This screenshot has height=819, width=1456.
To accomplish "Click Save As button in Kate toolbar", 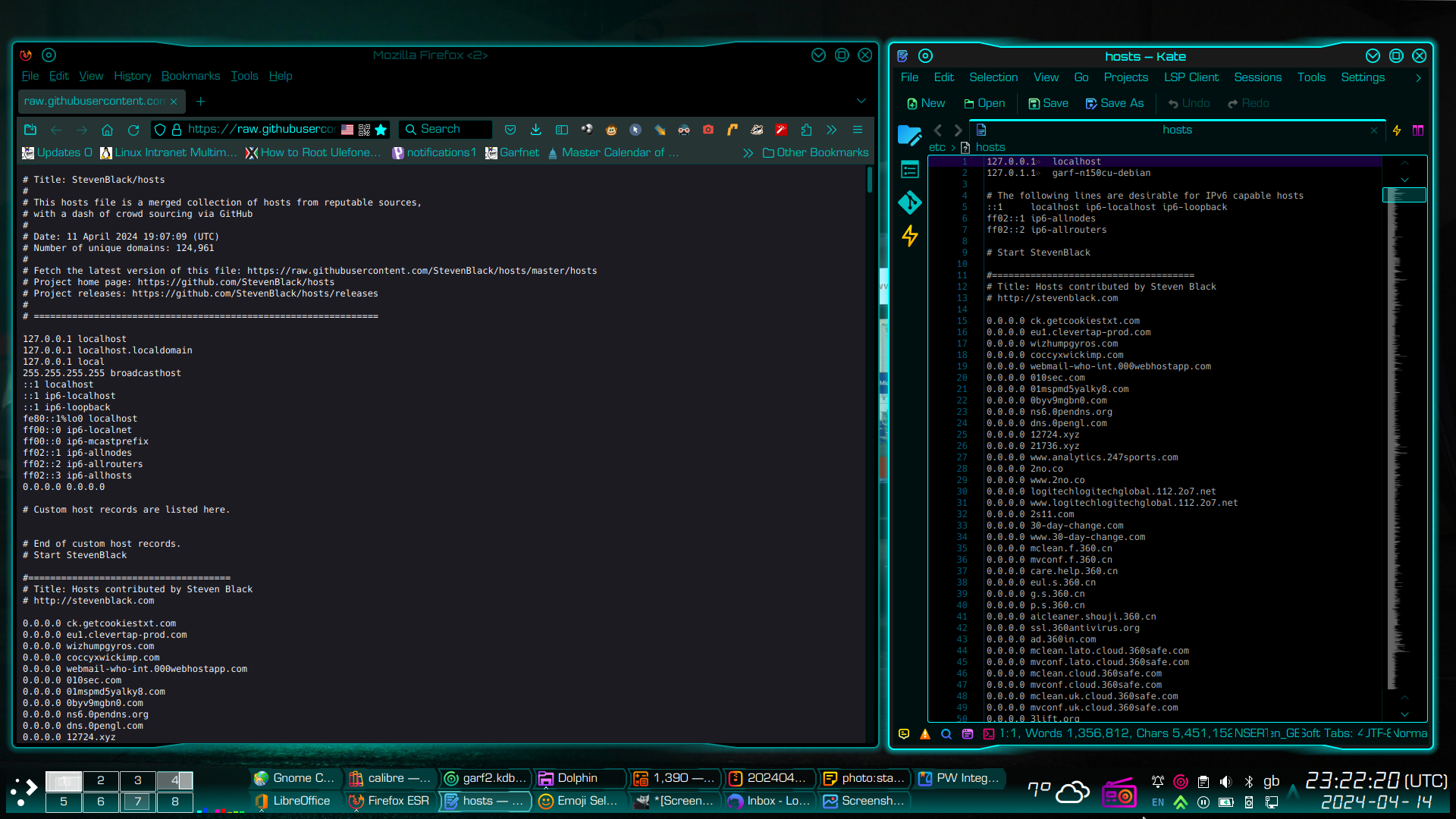I will (1115, 103).
